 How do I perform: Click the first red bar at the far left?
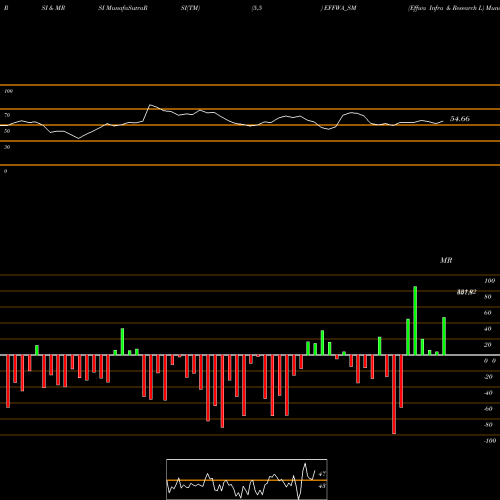(8, 381)
